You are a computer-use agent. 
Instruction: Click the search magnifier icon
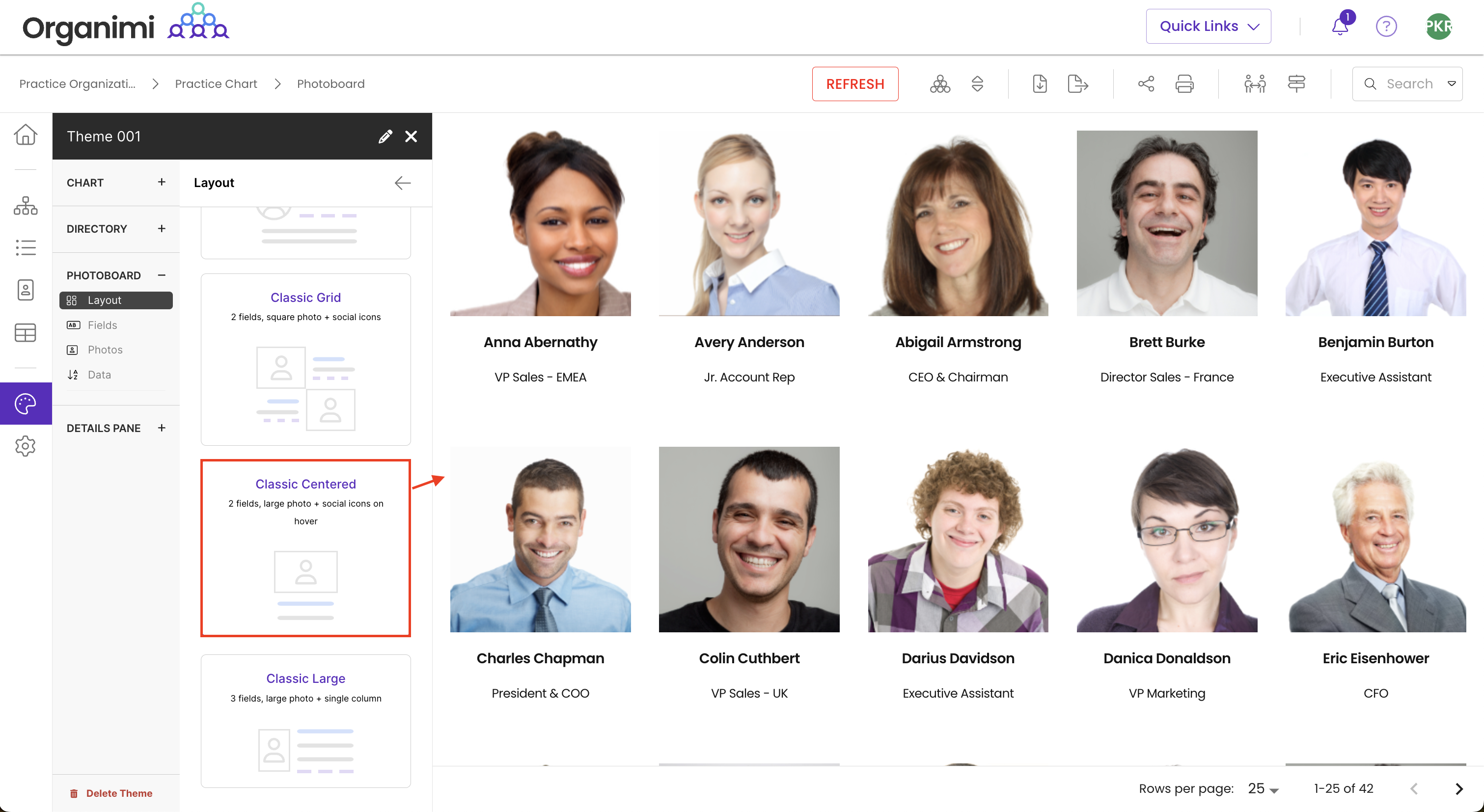tap(1370, 84)
